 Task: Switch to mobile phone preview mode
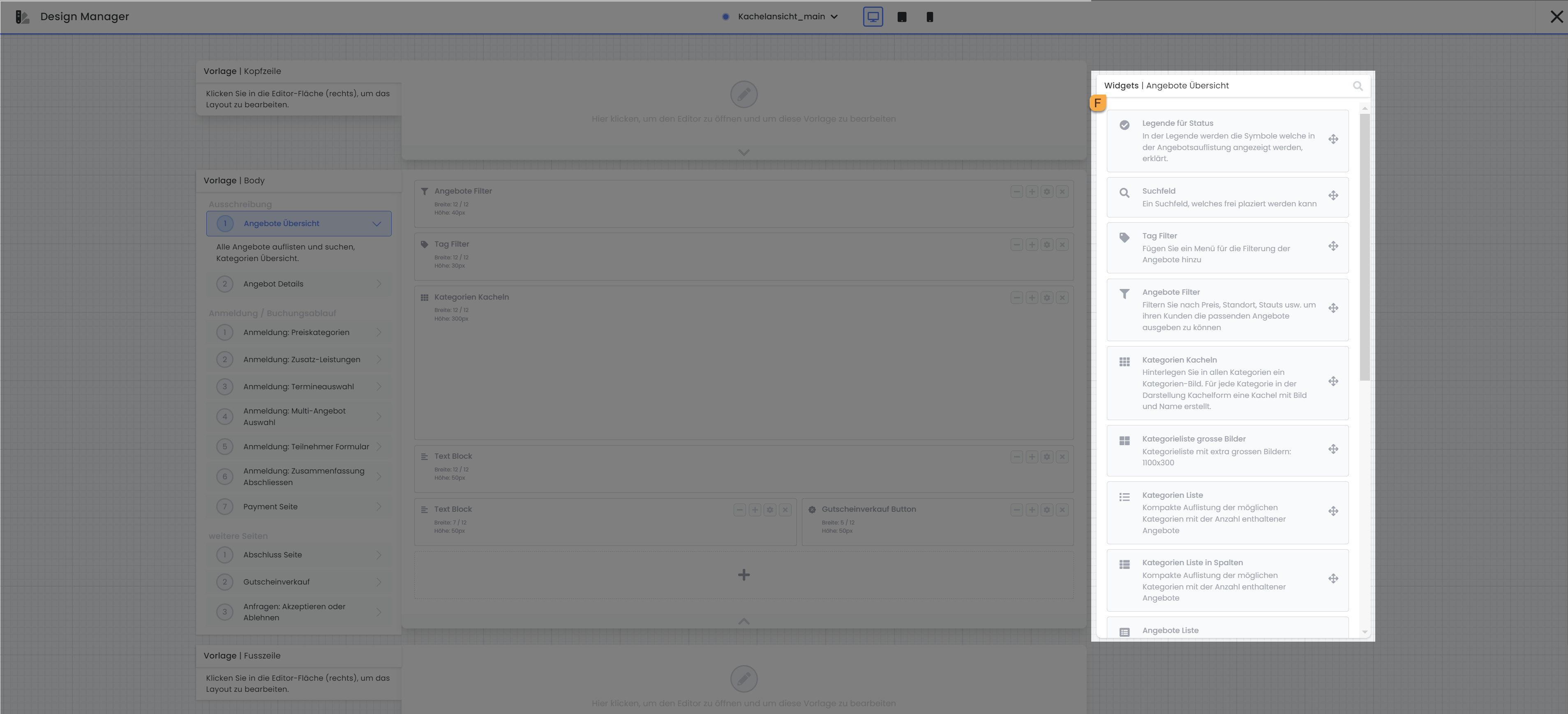pos(929,17)
